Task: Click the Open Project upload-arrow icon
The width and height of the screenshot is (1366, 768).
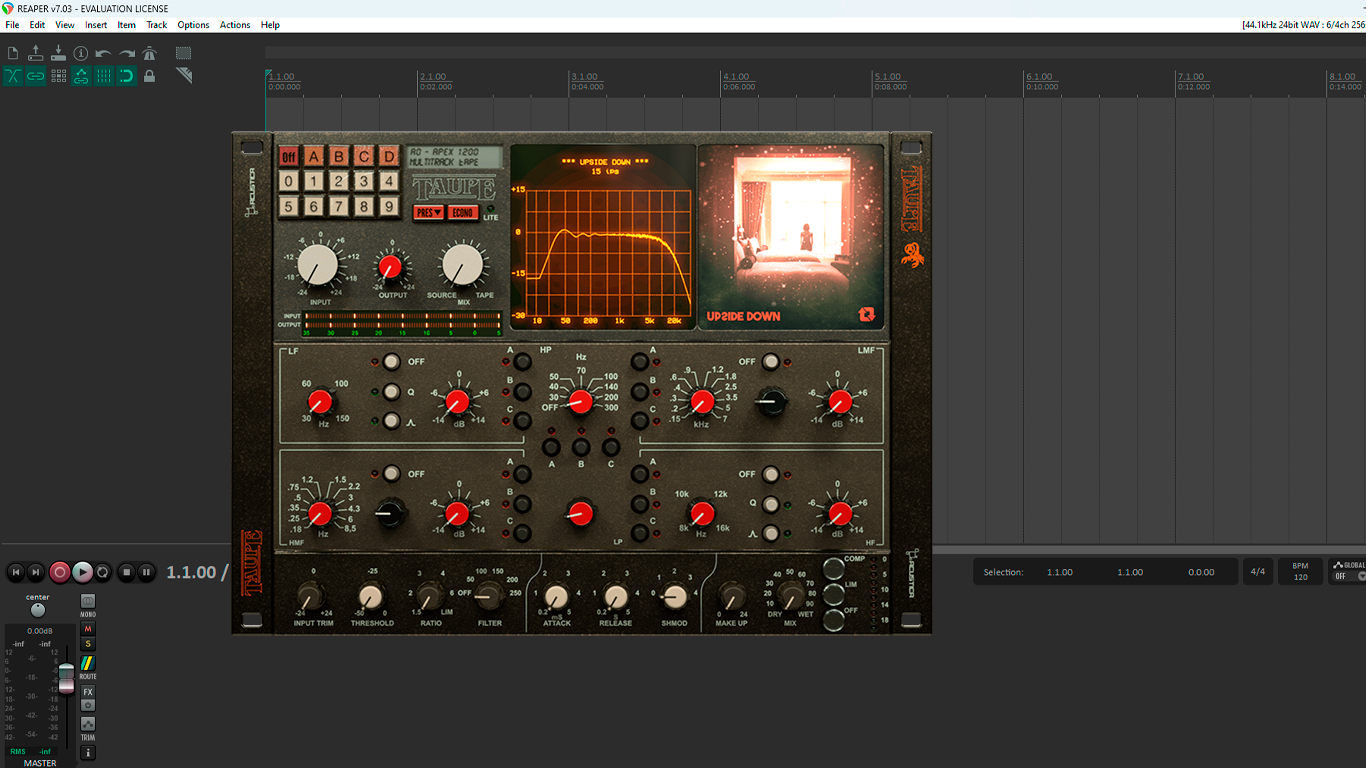Action: [x=36, y=53]
